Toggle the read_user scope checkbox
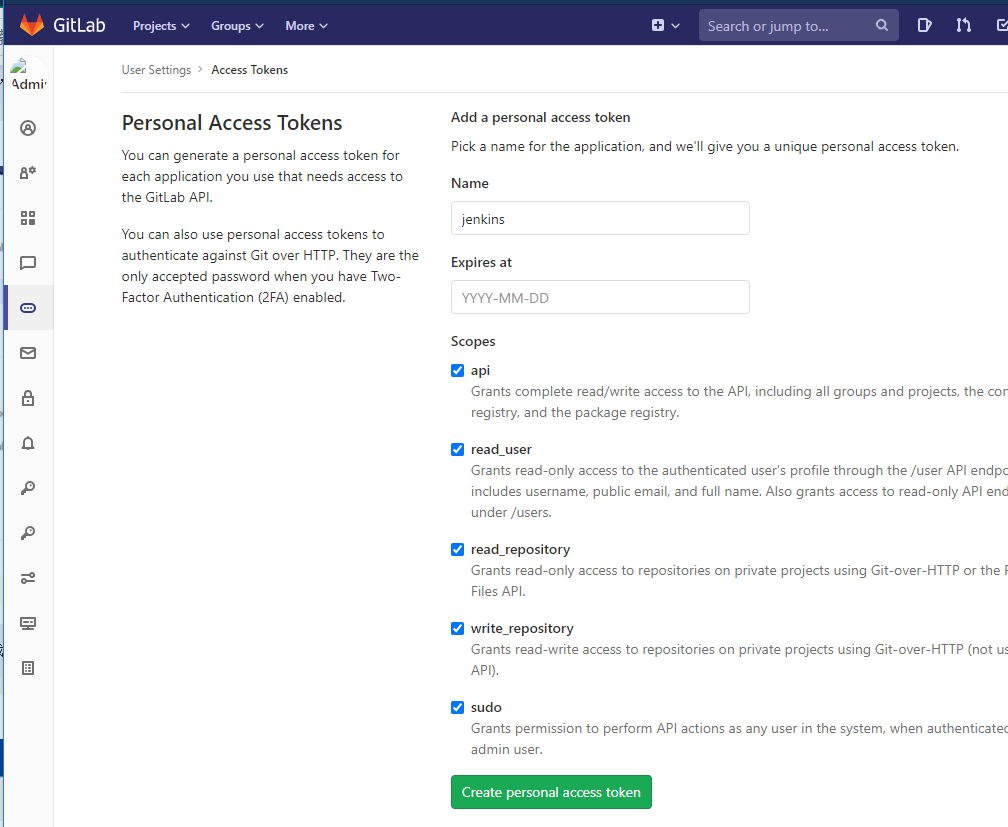The image size is (1008, 827). (458, 449)
